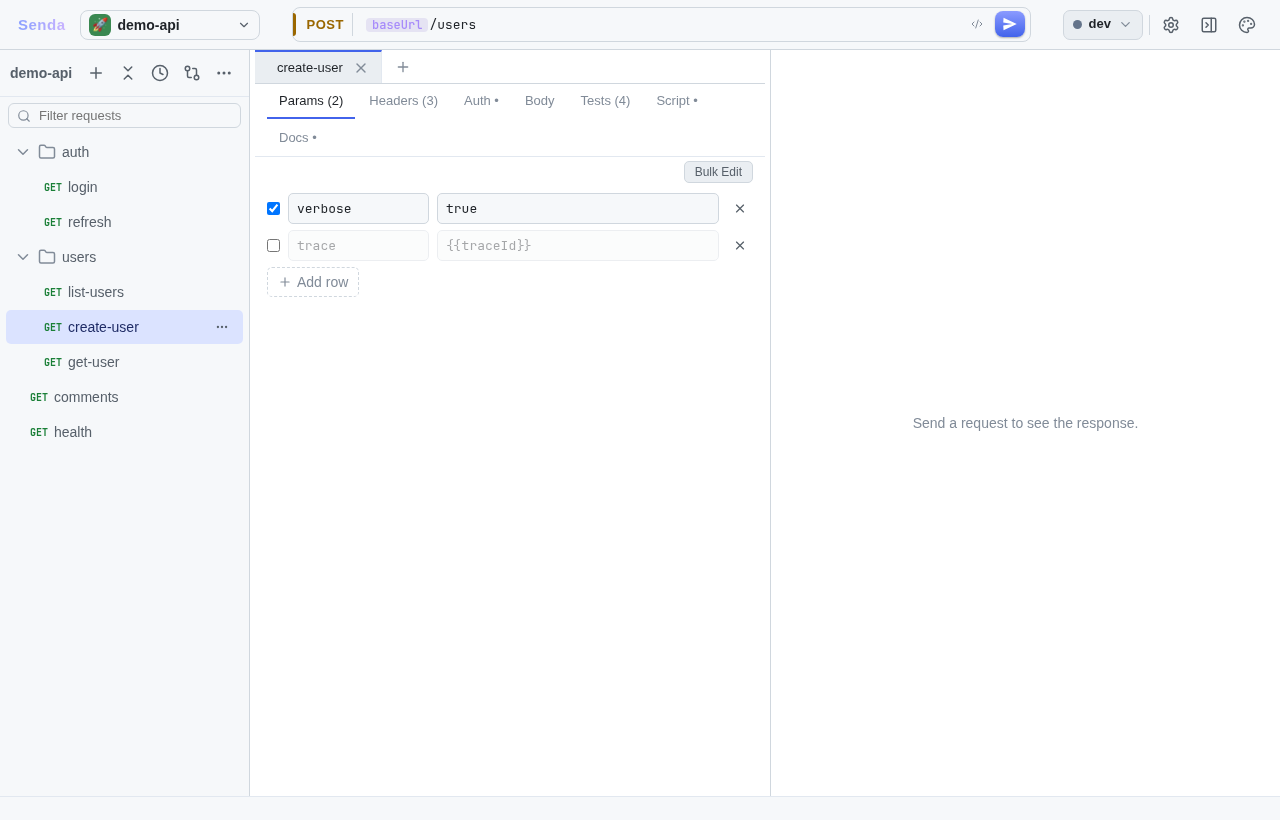Open the demo-api workspace dropdown
1280x820 pixels.
[170, 25]
